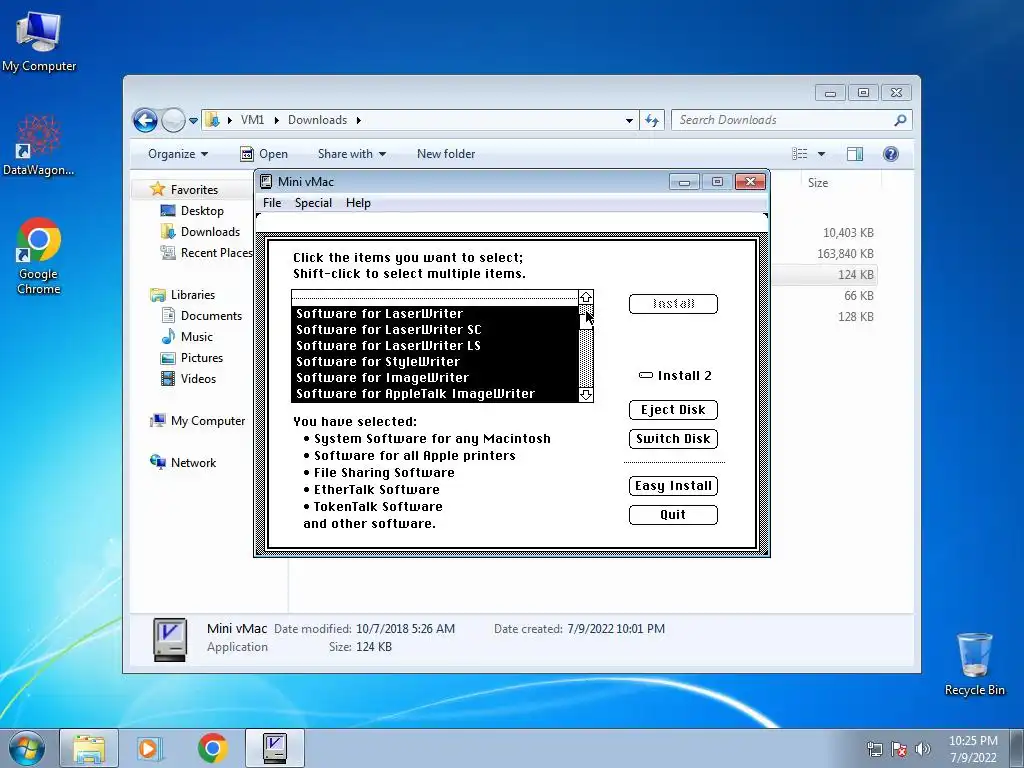Viewport: 1024px width, 768px height.
Task: Open Pictures library in sidebar
Action: [x=192, y=358]
